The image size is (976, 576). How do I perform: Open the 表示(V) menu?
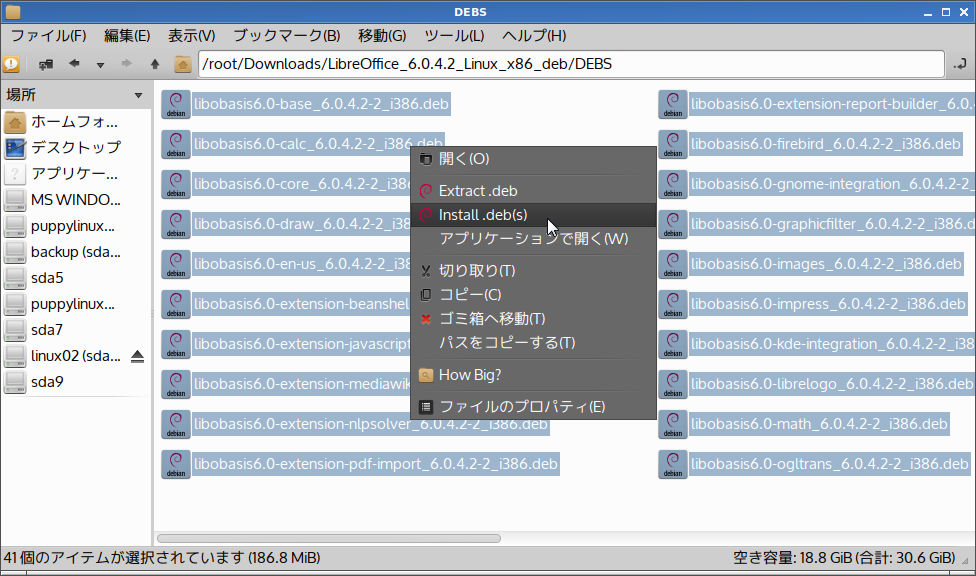pos(192,35)
